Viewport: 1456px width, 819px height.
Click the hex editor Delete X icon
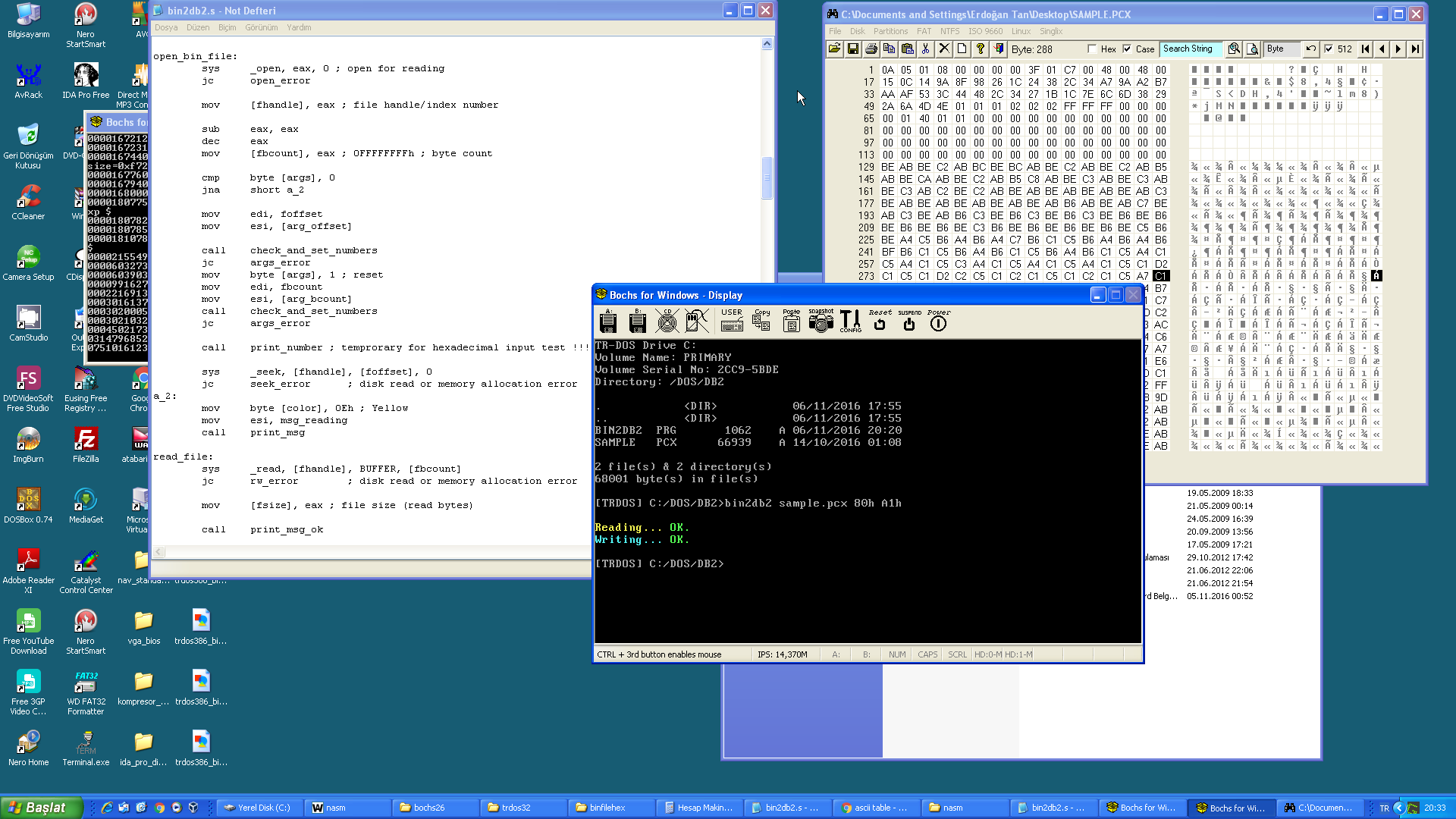pyautogui.click(x=944, y=49)
